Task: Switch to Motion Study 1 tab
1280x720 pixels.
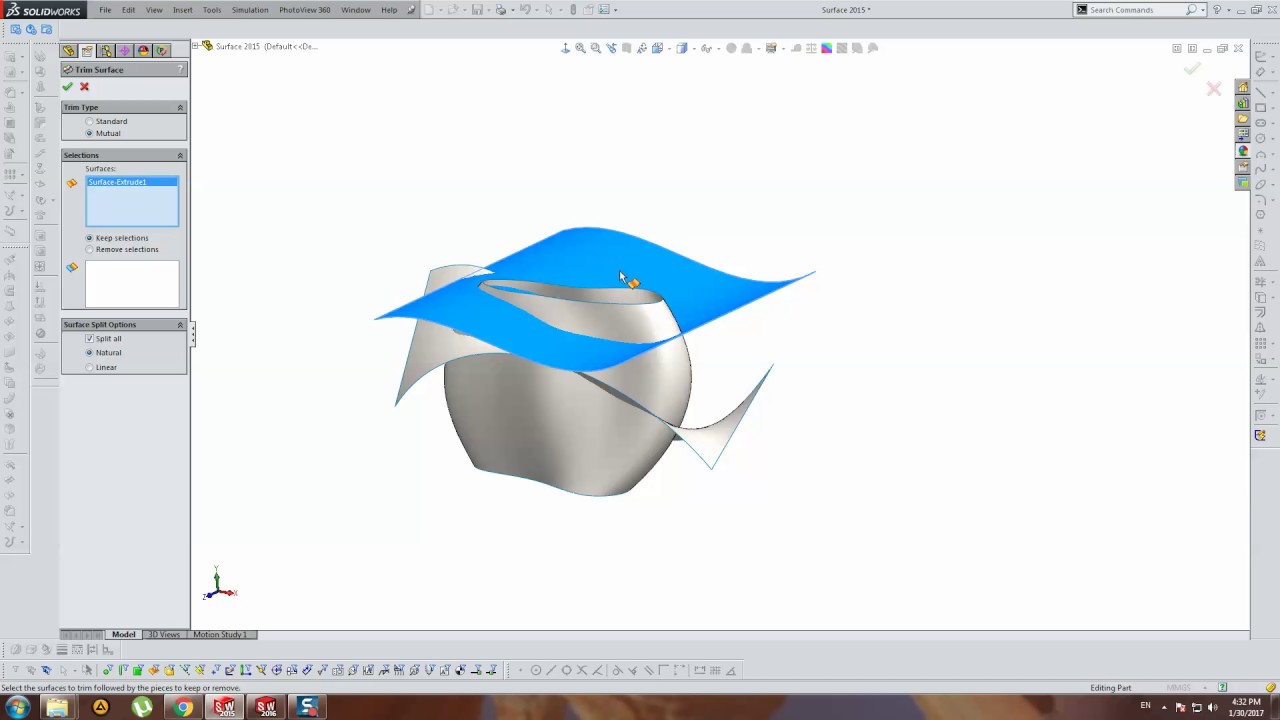Action: 220,635
